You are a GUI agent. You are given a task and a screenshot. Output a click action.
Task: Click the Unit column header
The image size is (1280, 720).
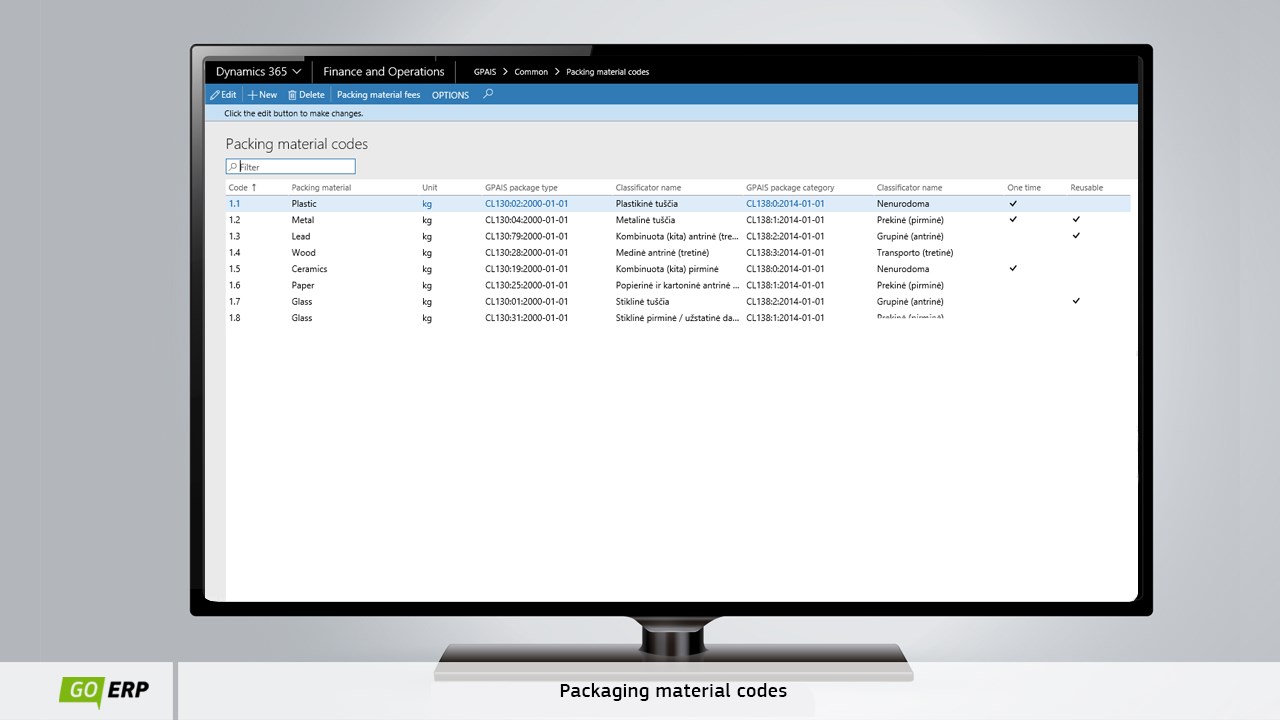pyautogui.click(x=430, y=188)
